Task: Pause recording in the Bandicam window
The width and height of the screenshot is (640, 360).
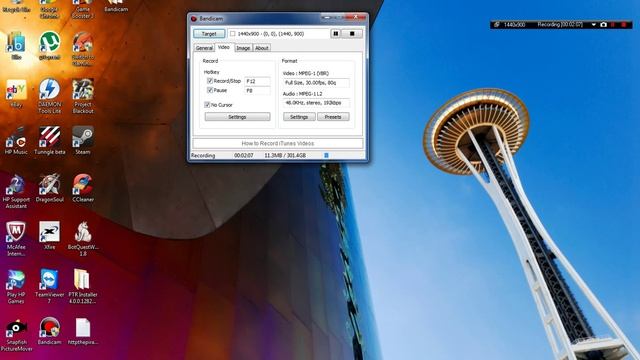Action: [336, 33]
